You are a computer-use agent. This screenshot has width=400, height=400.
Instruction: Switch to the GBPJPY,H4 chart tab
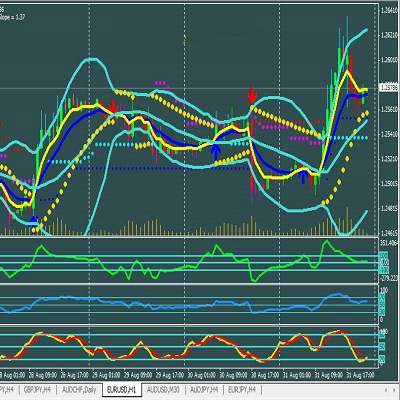point(38,389)
